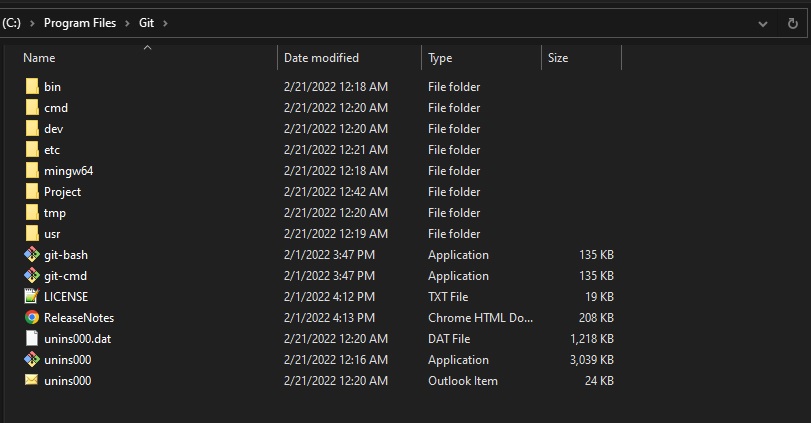Click the refresh button in address bar
811x423 pixels.
(x=791, y=22)
